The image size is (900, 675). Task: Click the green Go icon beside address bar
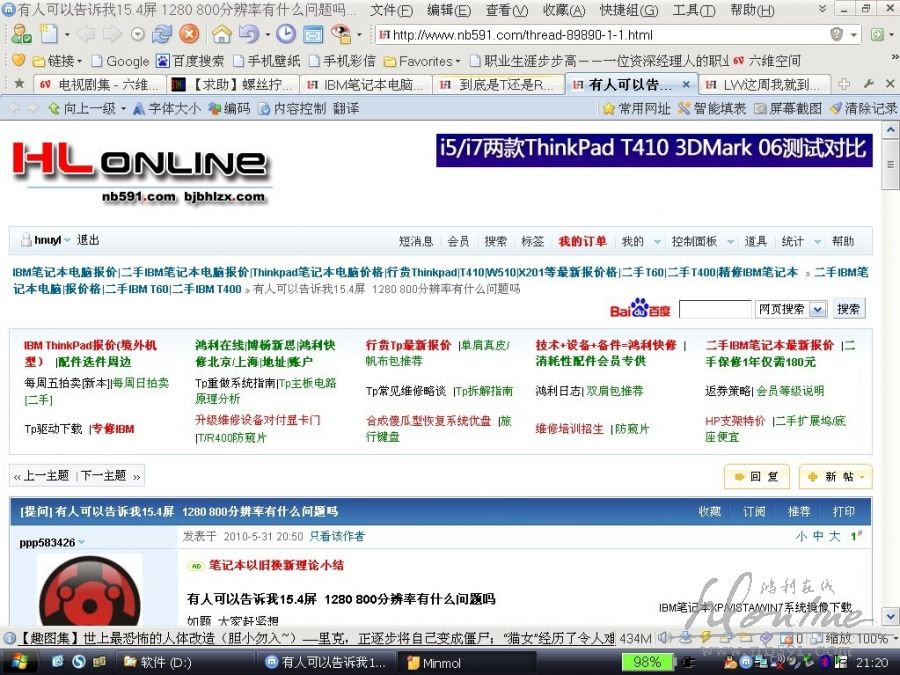click(x=876, y=34)
